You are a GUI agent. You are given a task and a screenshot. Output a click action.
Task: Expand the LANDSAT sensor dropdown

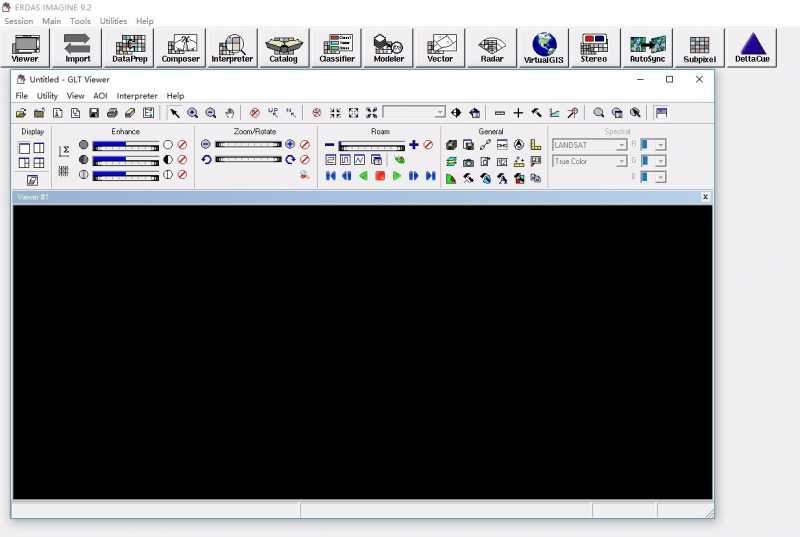pos(621,145)
